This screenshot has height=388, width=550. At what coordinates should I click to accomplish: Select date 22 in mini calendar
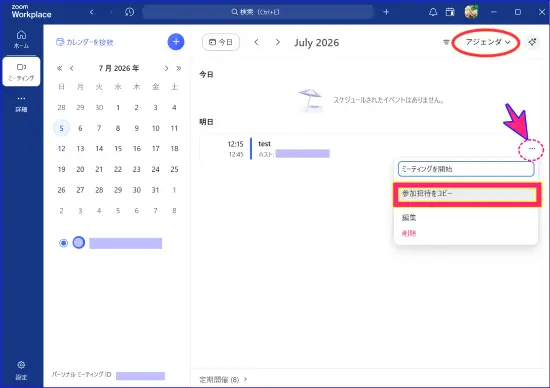[118, 169]
